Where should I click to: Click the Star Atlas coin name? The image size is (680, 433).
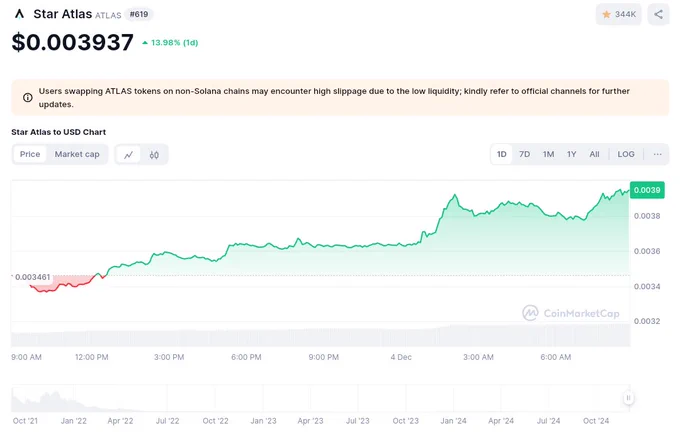(x=63, y=14)
